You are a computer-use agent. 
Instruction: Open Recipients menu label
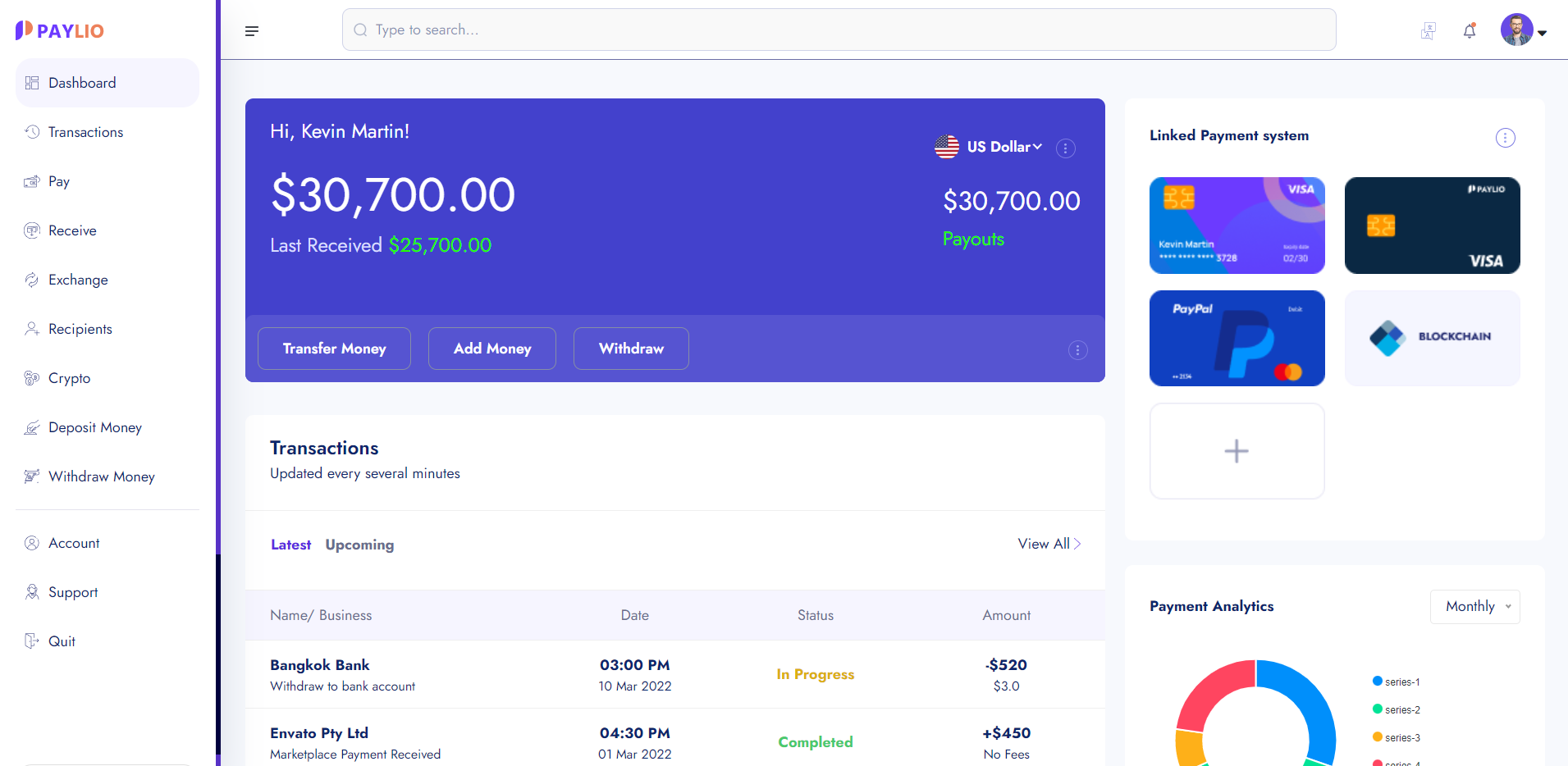click(x=80, y=329)
